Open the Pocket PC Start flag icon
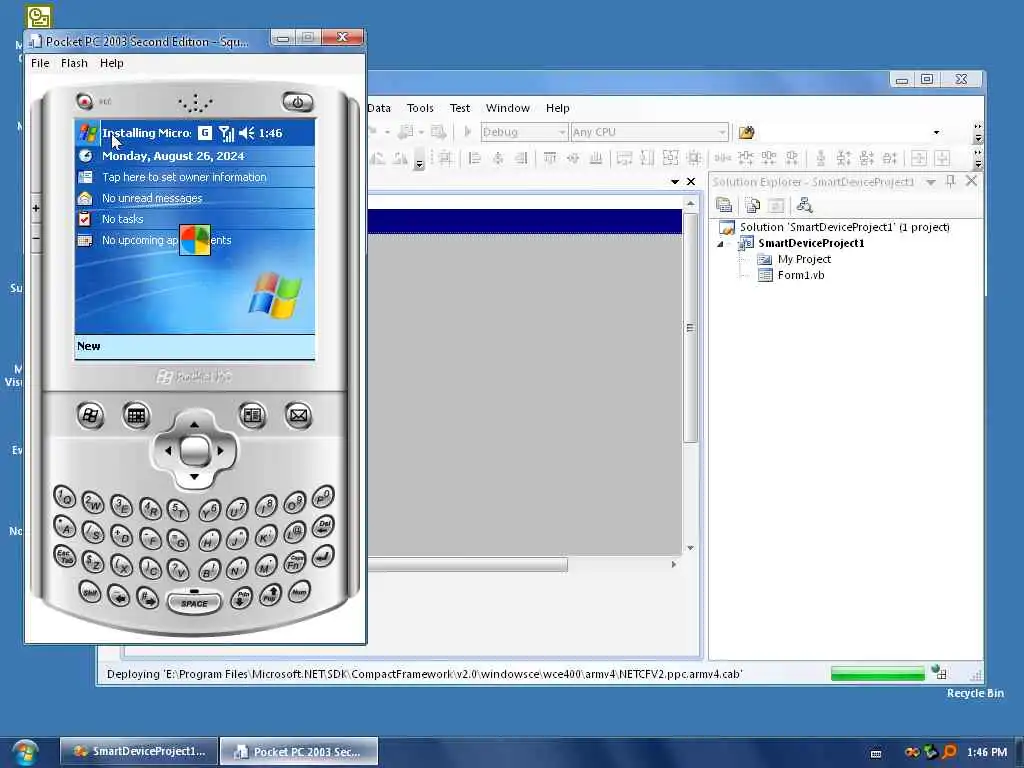 coord(88,133)
